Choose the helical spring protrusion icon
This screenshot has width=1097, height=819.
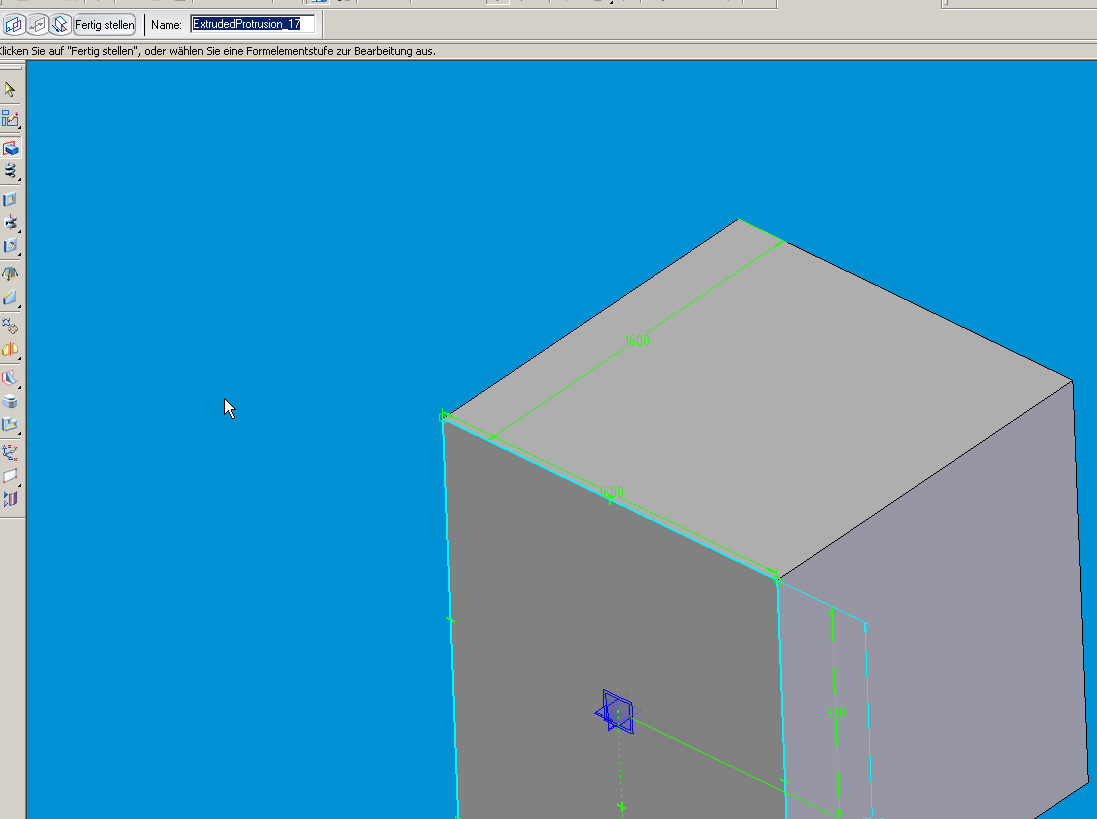10,171
